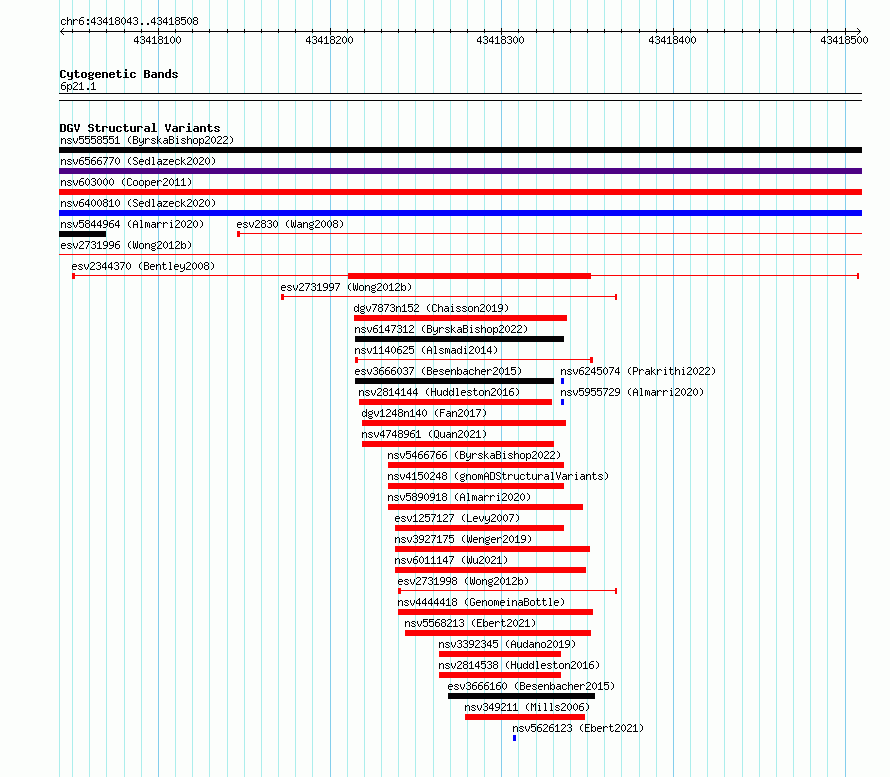Click the chr6:43418043..43418508 range text

click(129, 21)
